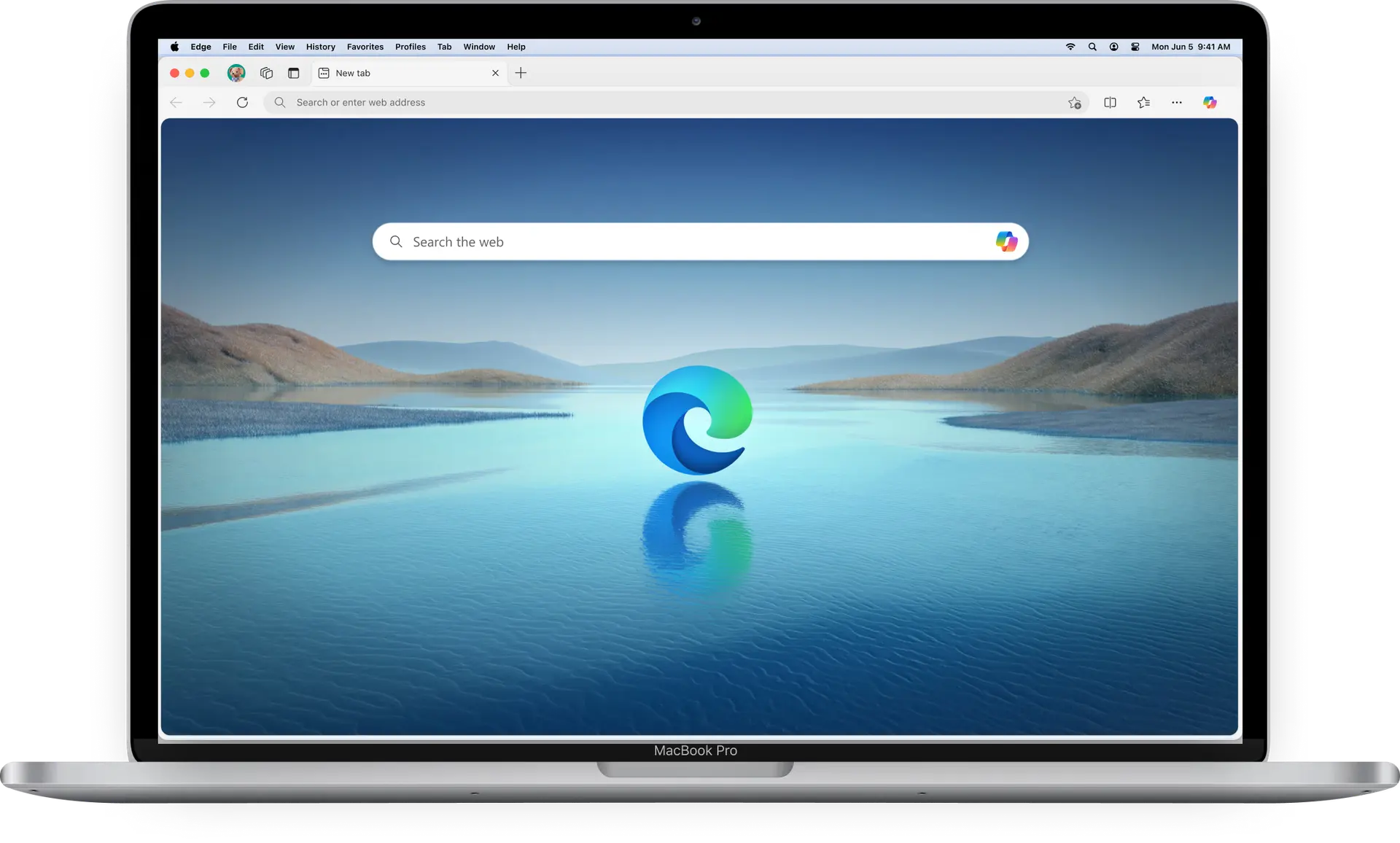Go forward with the arrow button
The height and width of the screenshot is (843, 1400).
coord(209,103)
